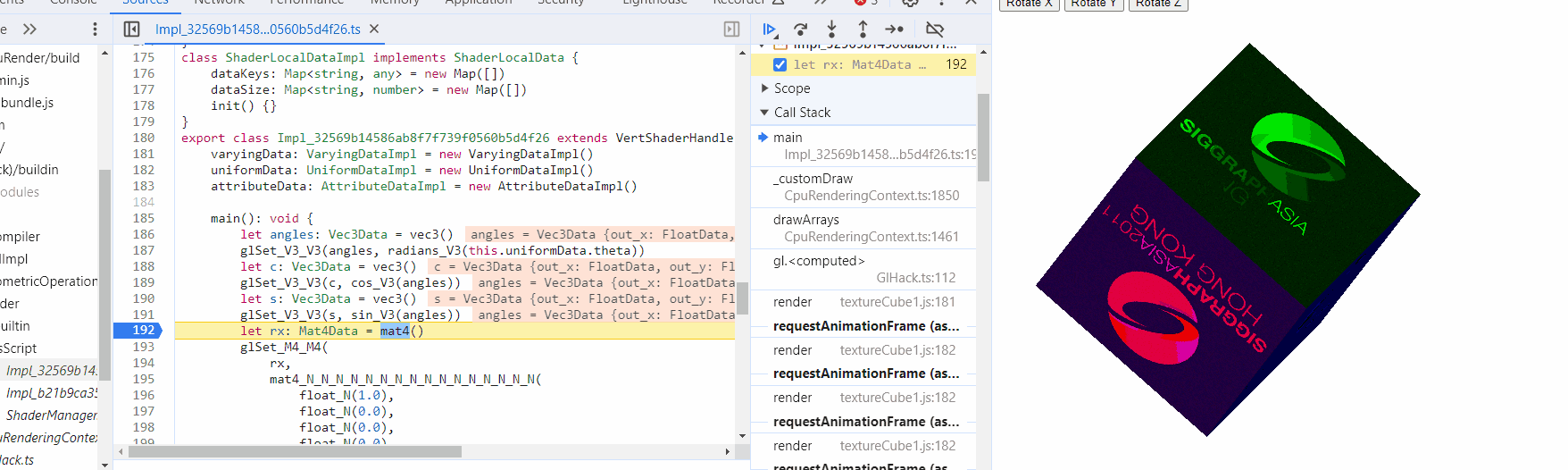Click the Rotate Y button

(x=1094, y=4)
